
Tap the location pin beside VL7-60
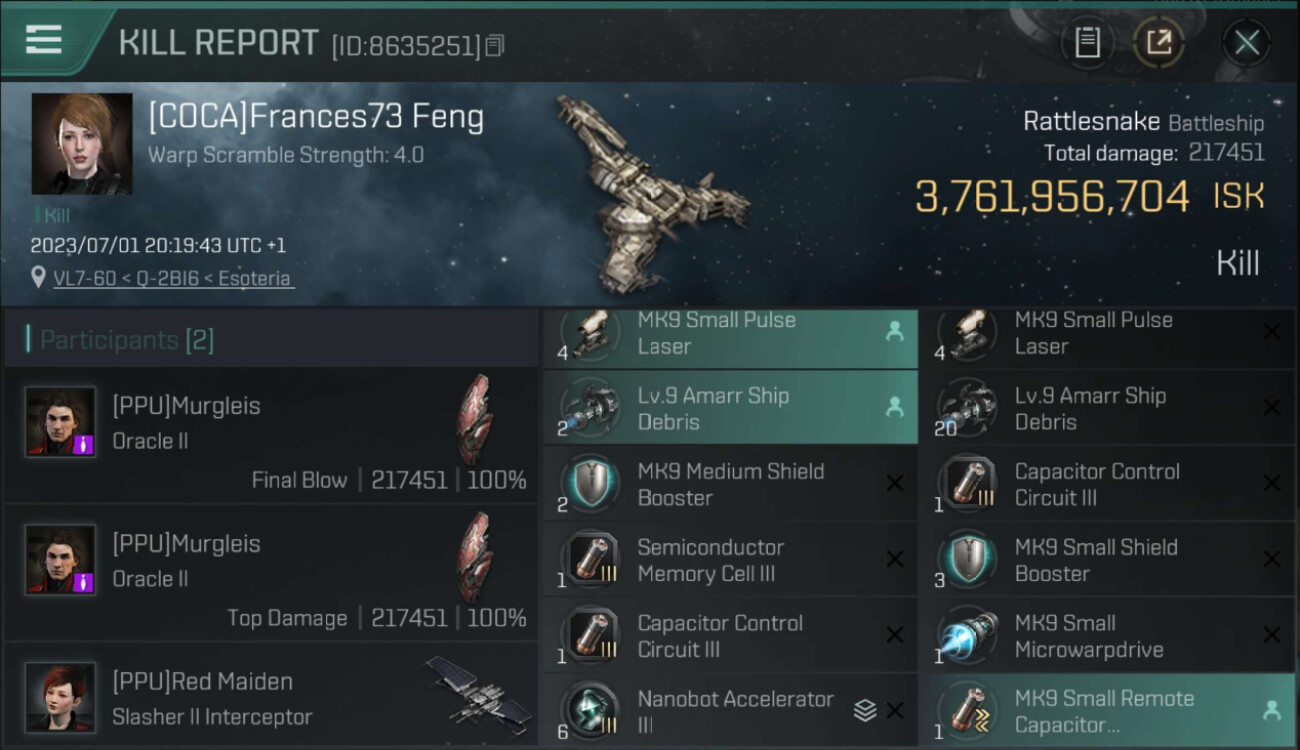[x=38, y=277]
